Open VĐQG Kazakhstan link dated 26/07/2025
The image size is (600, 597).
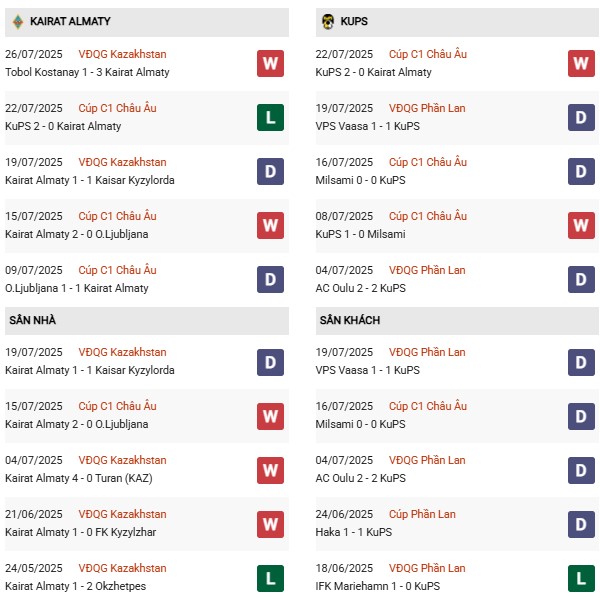point(122,54)
